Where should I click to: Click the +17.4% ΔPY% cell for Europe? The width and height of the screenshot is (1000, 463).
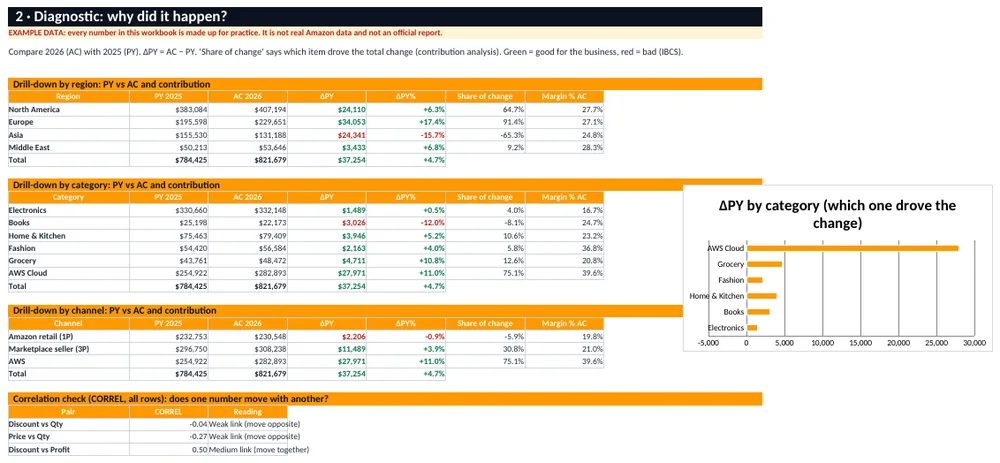tap(406, 122)
